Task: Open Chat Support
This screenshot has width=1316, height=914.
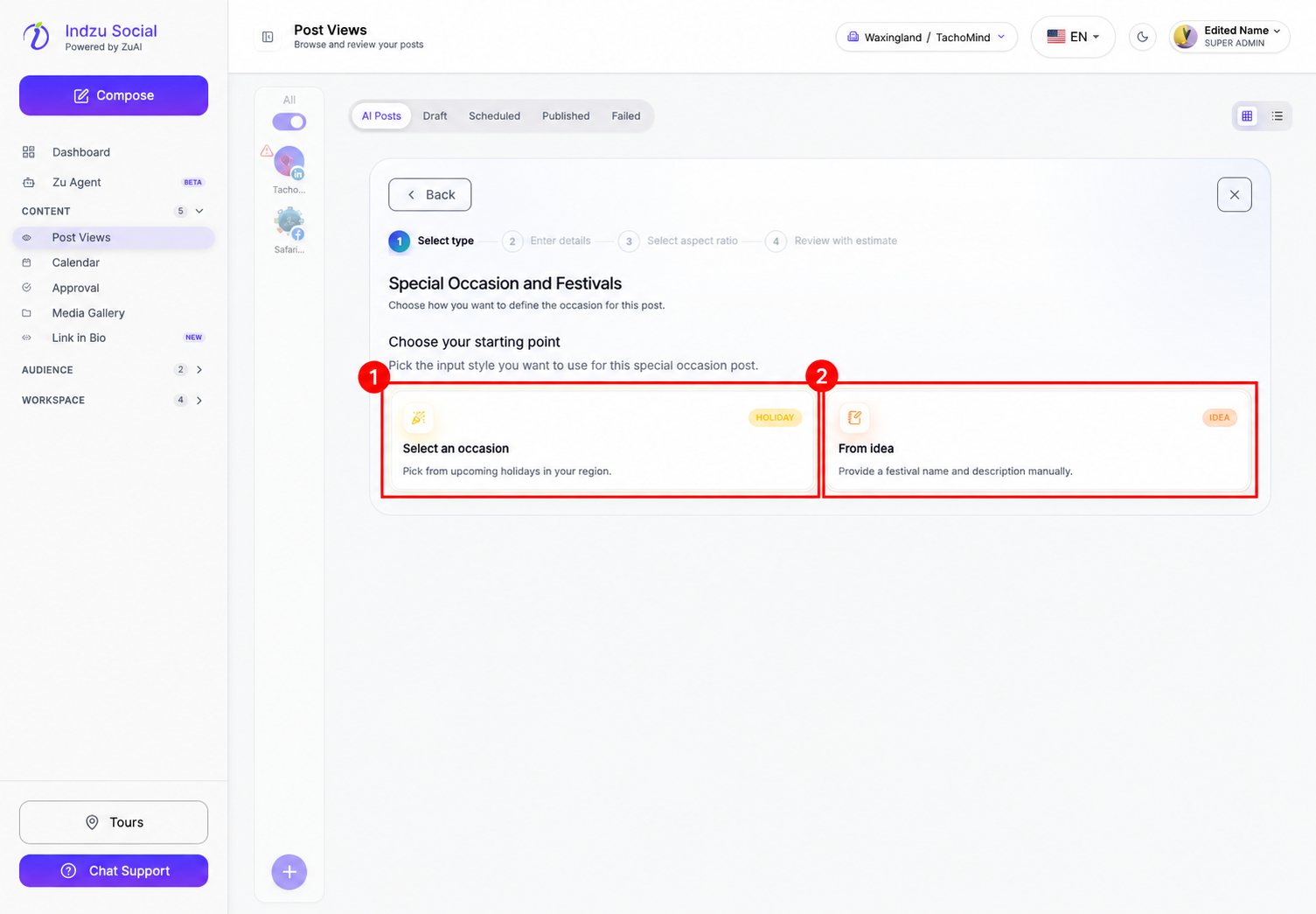Action: coord(114,871)
